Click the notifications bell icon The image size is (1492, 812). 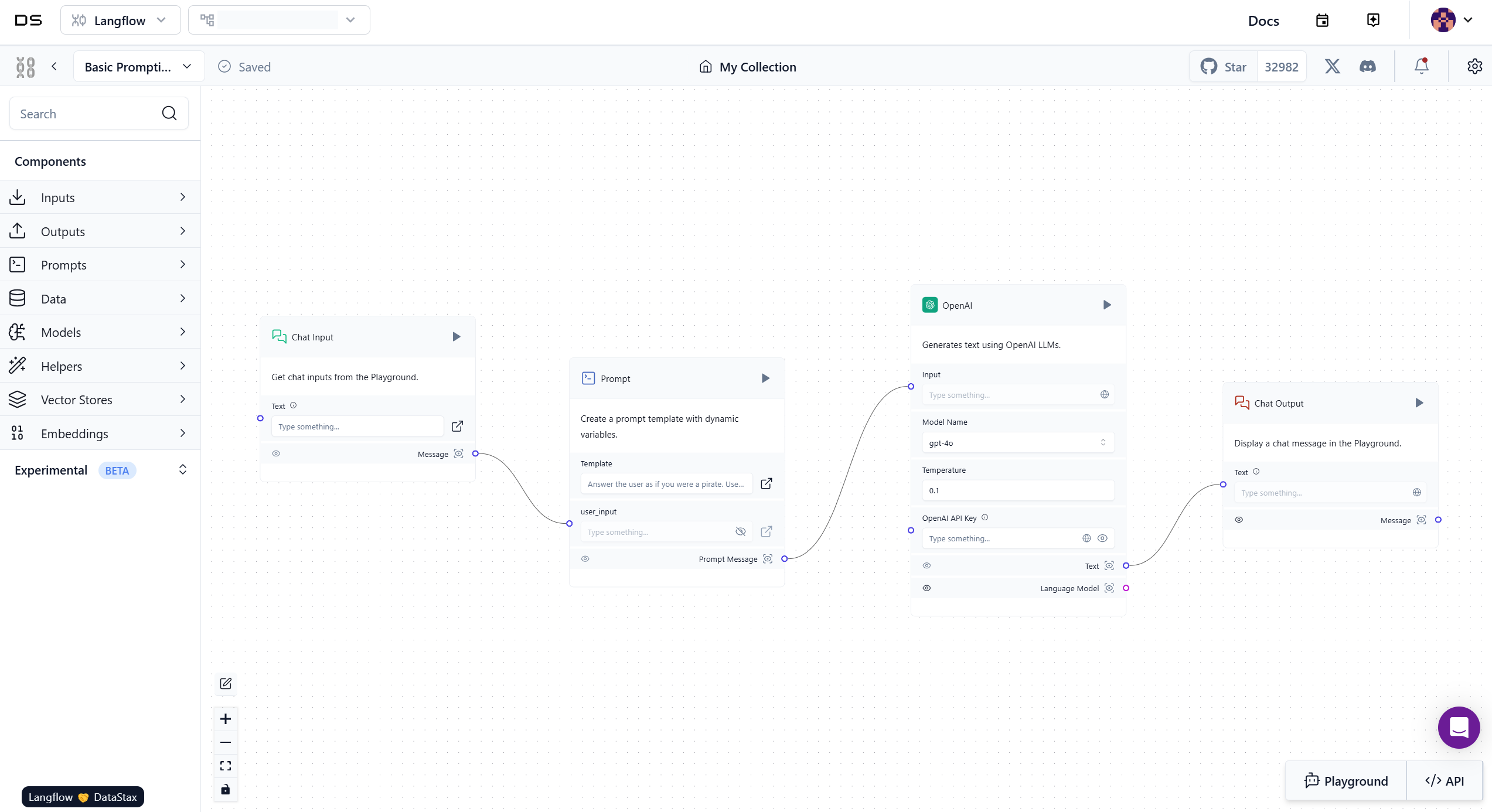(x=1421, y=66)
